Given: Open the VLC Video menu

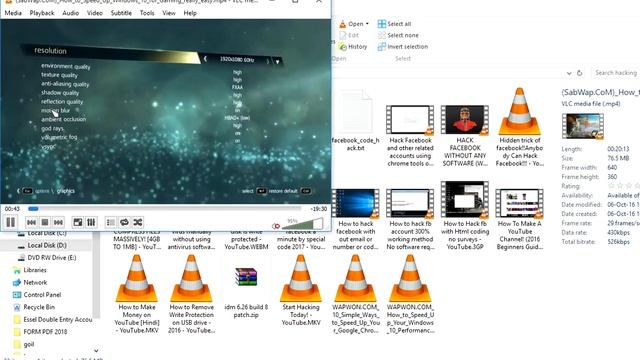Looking at the screenshot, I should 95,13.
